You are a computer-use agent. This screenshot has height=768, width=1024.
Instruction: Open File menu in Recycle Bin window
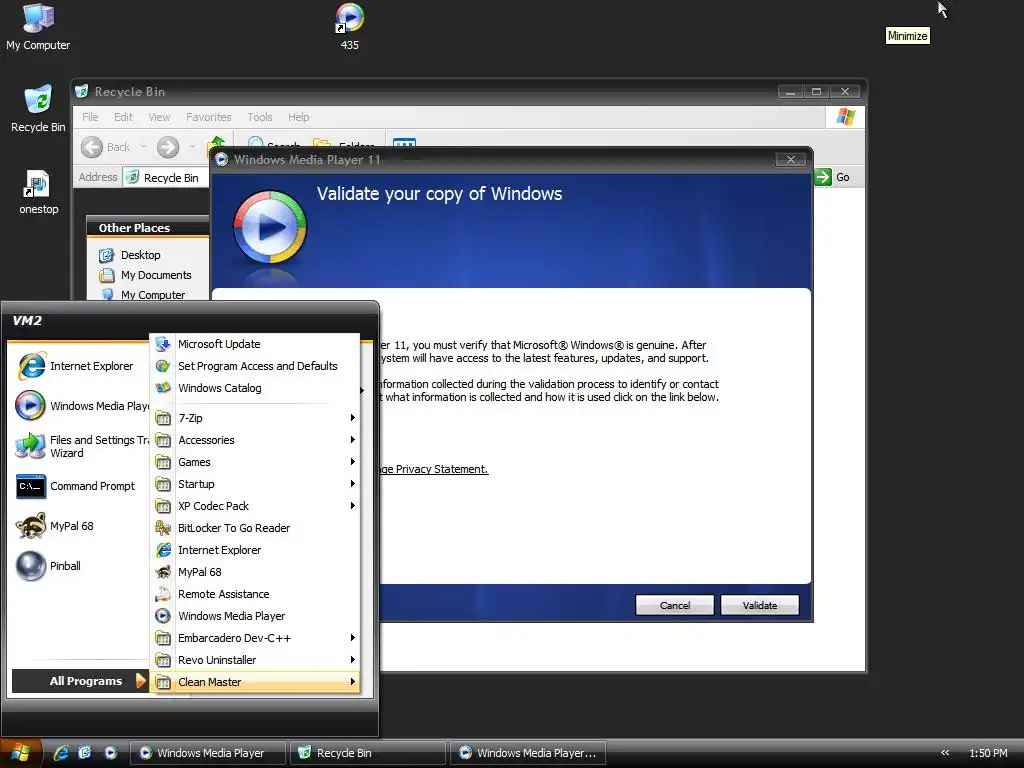point(90,117)
